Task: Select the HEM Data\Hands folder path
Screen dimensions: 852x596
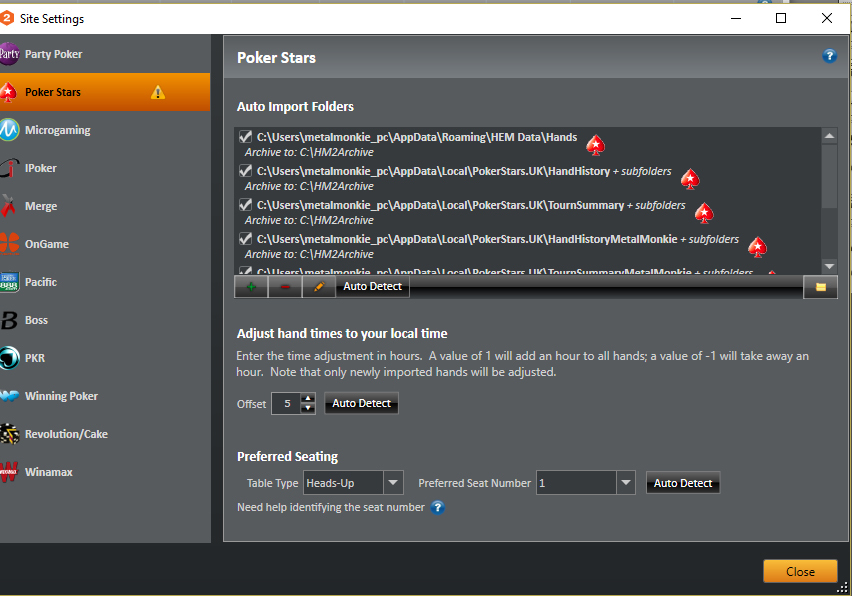Action: point(417,137)
